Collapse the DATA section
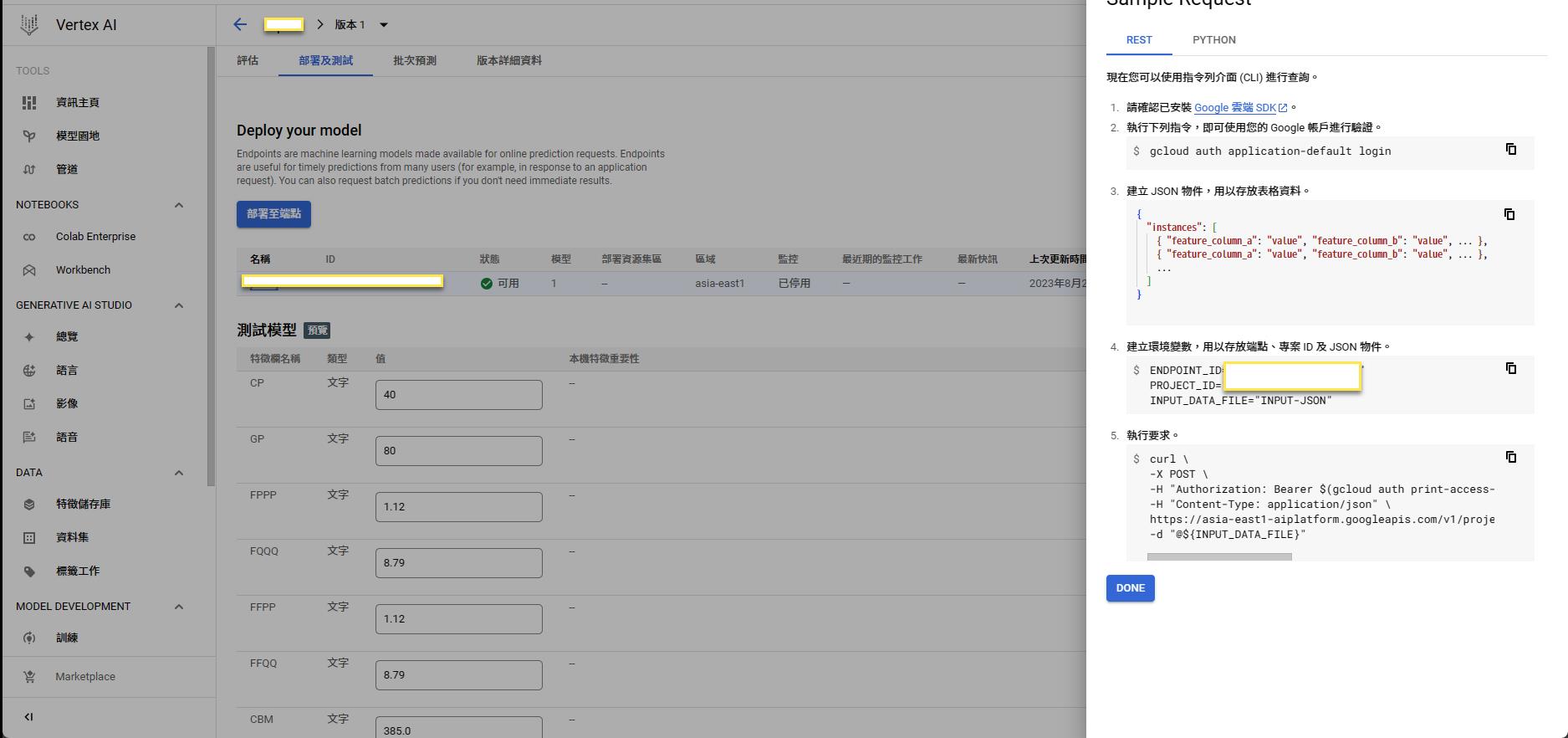 click(x=178, y=473)
